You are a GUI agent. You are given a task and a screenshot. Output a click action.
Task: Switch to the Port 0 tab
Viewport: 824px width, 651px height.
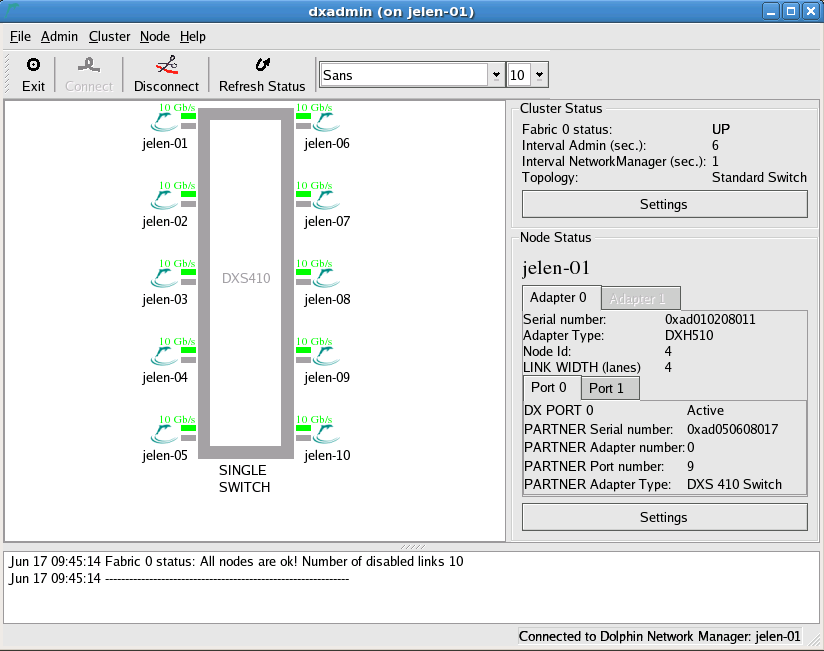[x=552, y=388]
